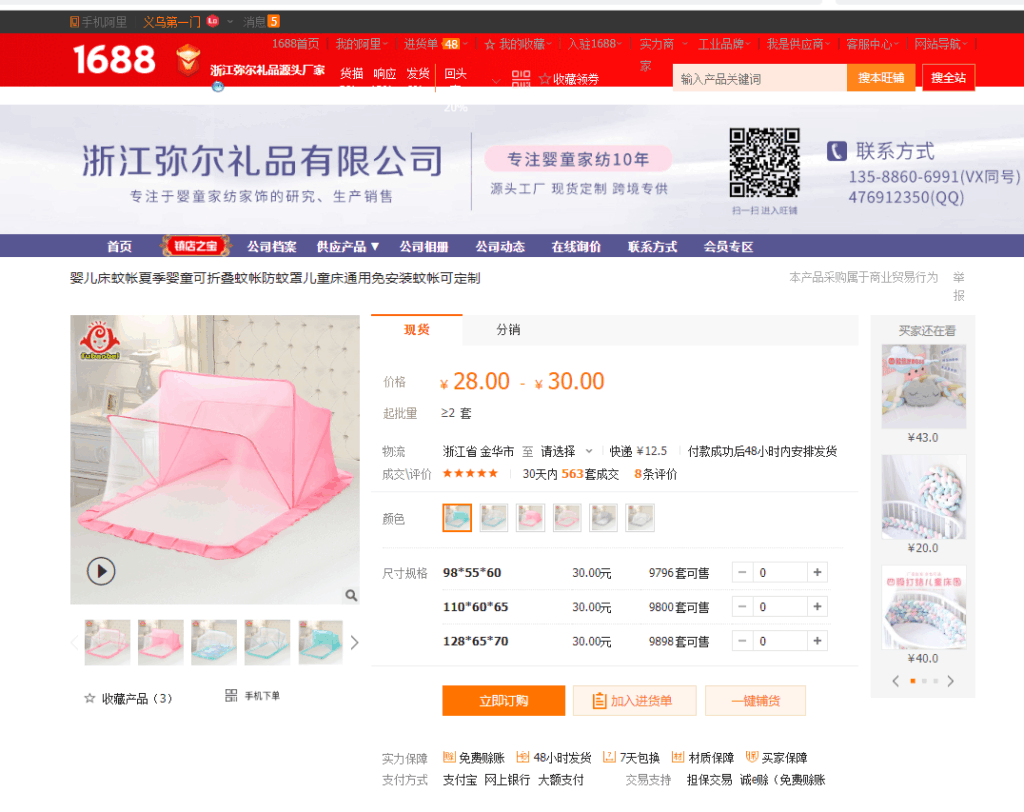Increase quantity for size 98*55*60

pyautogui.click(x=817, y=572)
